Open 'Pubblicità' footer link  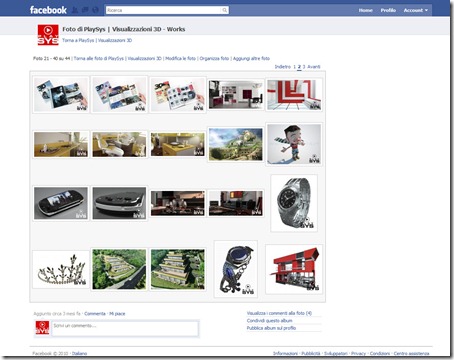tap(311, 353)
